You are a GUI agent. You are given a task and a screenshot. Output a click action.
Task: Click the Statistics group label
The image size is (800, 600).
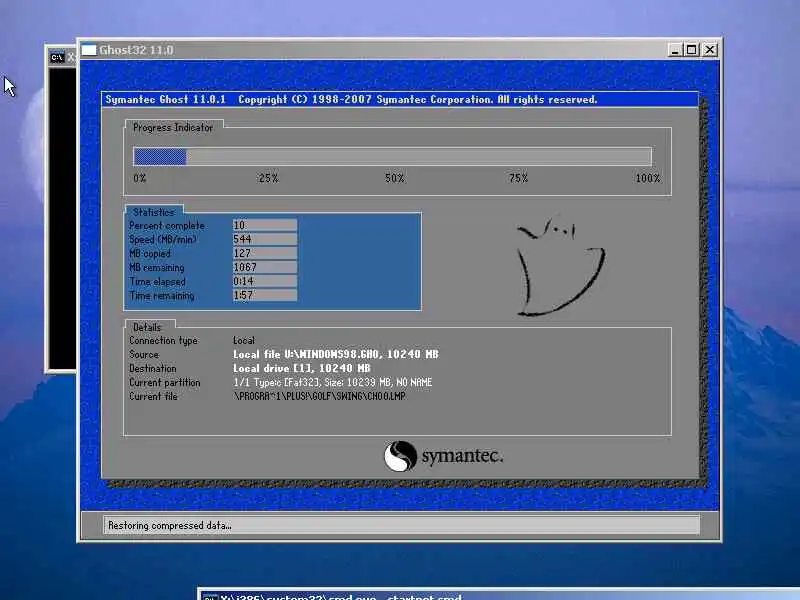coord(154,212)
